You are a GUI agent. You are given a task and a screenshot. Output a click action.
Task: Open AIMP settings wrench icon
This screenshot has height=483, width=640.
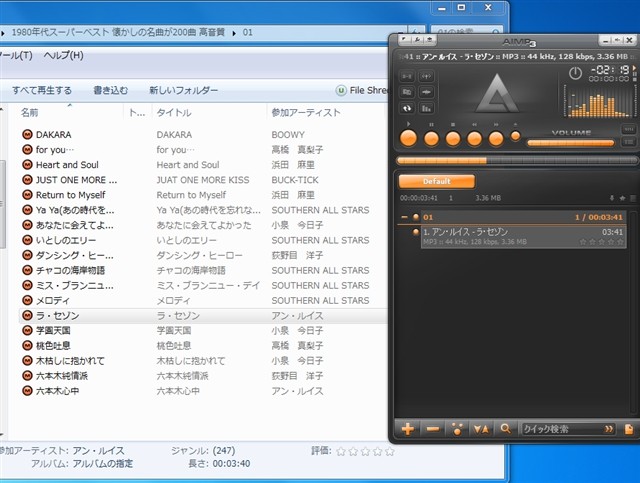tap(417, 40)
